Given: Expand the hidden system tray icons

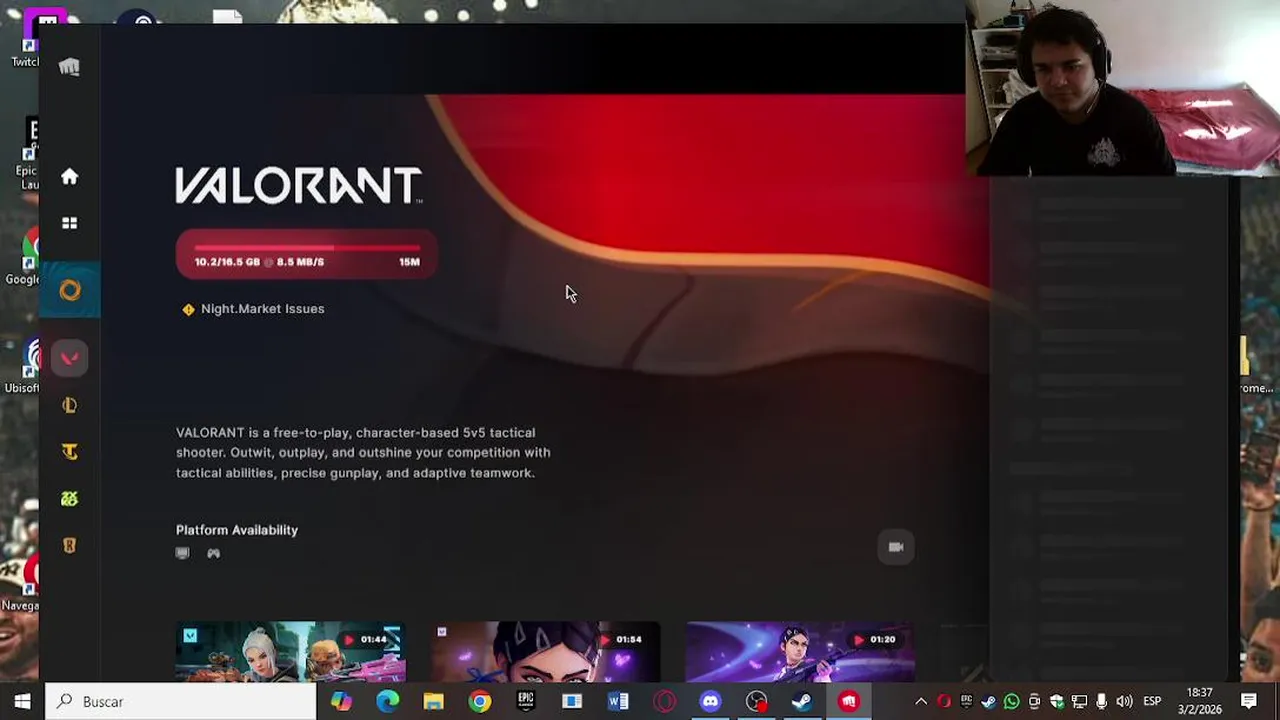Looking at the screenshot, I should 921,701.
